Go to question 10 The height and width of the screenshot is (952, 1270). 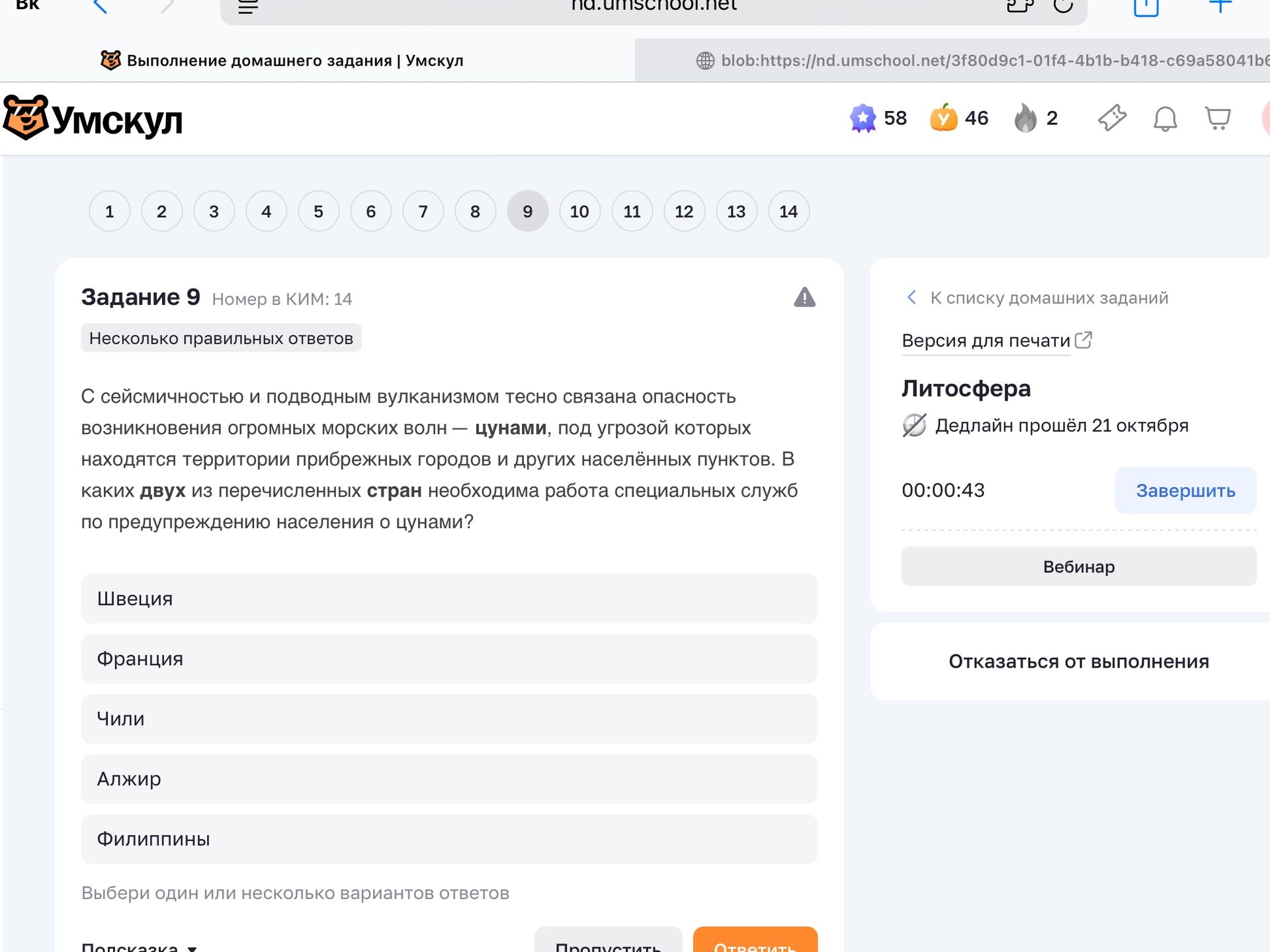(x=579, y=212)
